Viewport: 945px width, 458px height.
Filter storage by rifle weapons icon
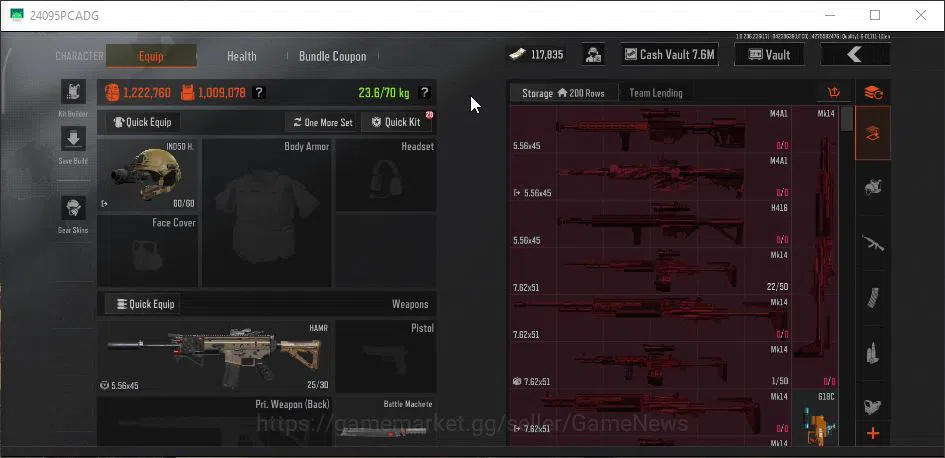tap(873, 243)
